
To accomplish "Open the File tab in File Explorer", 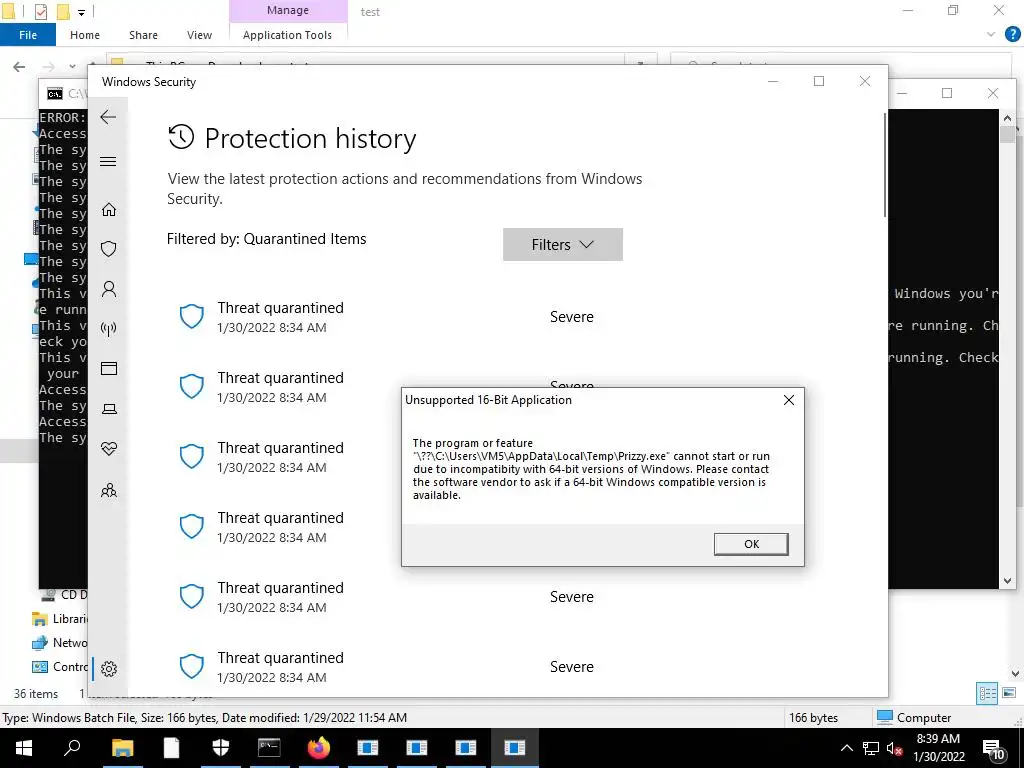I will 27,35.
